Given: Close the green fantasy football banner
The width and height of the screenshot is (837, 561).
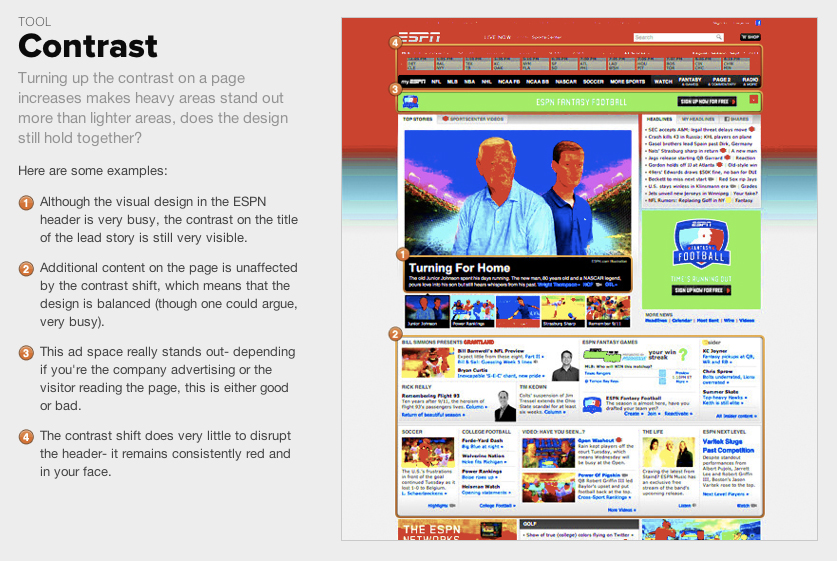Looking at the screenshot, I should [754, 99].
